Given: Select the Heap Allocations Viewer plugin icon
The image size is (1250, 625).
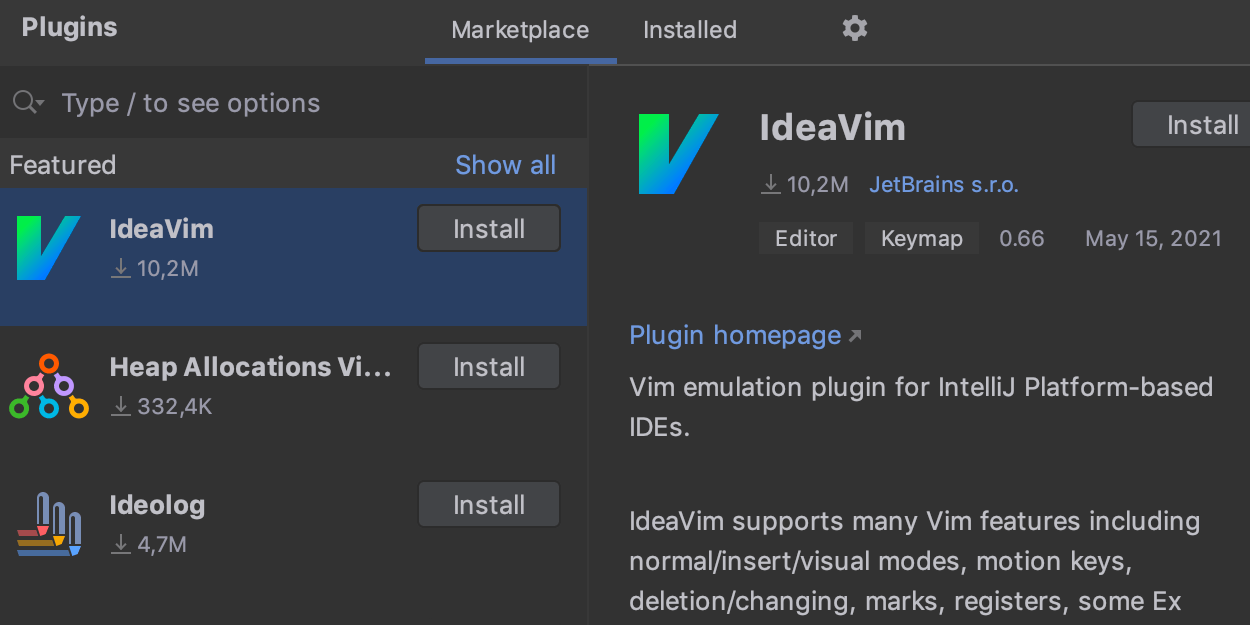Looking at the screenshot, I should point(48,386).
